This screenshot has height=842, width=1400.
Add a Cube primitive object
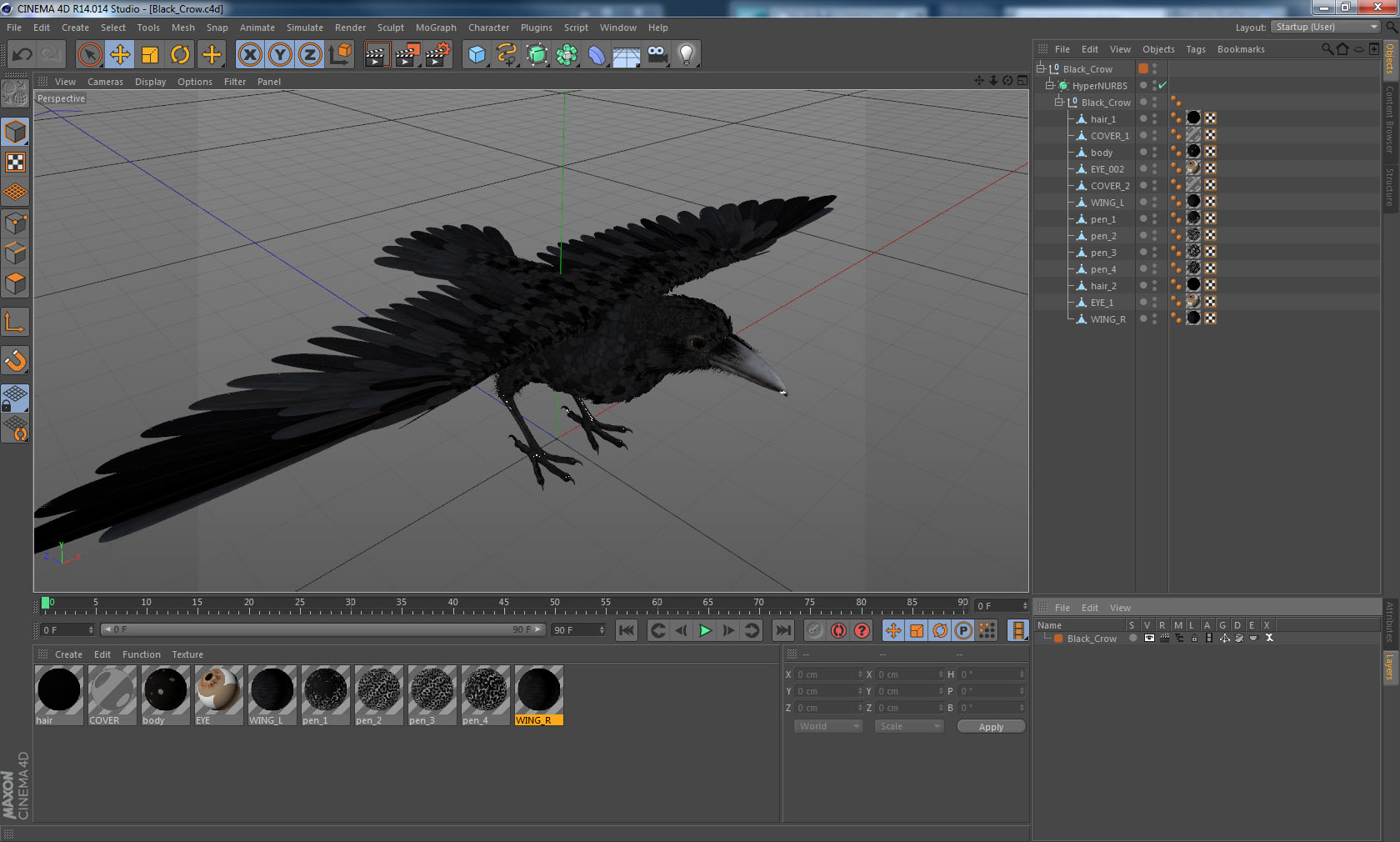(477, 55)
